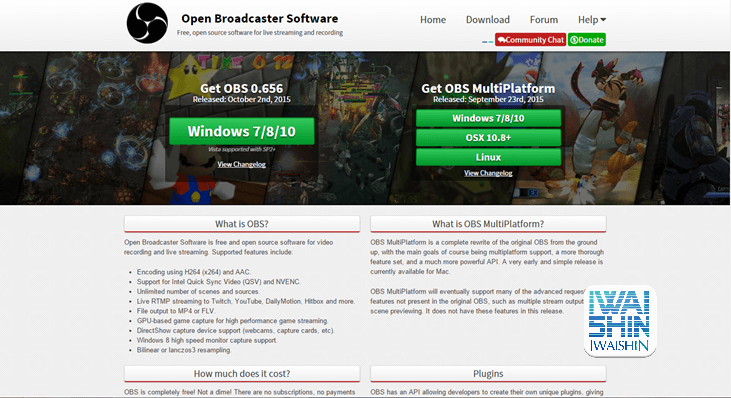Click the chat bubble icon in Community Chat

pyautogui.click(x=502, y=40)
